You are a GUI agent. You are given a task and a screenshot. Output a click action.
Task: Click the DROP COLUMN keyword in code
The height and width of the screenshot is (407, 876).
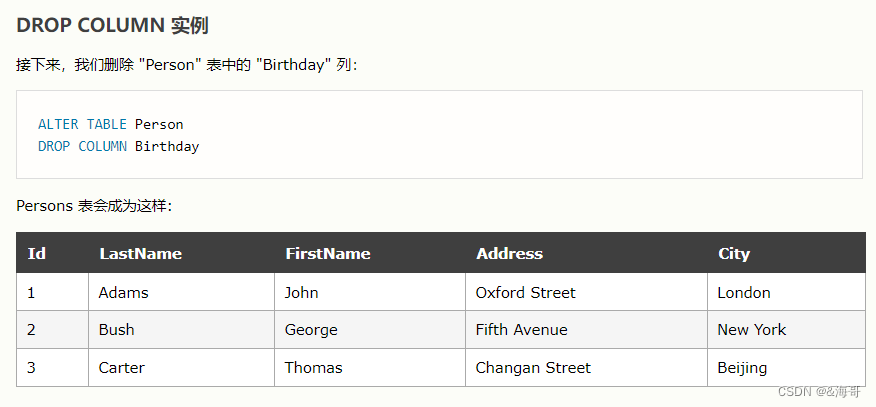coord(82,146)
